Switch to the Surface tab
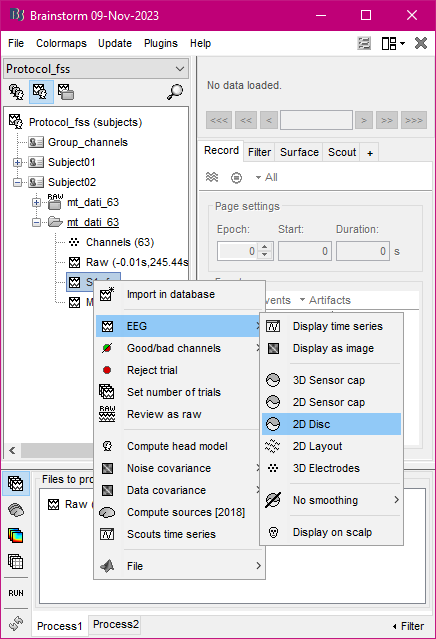Screen dimensions: 436x639 (299, 152)
